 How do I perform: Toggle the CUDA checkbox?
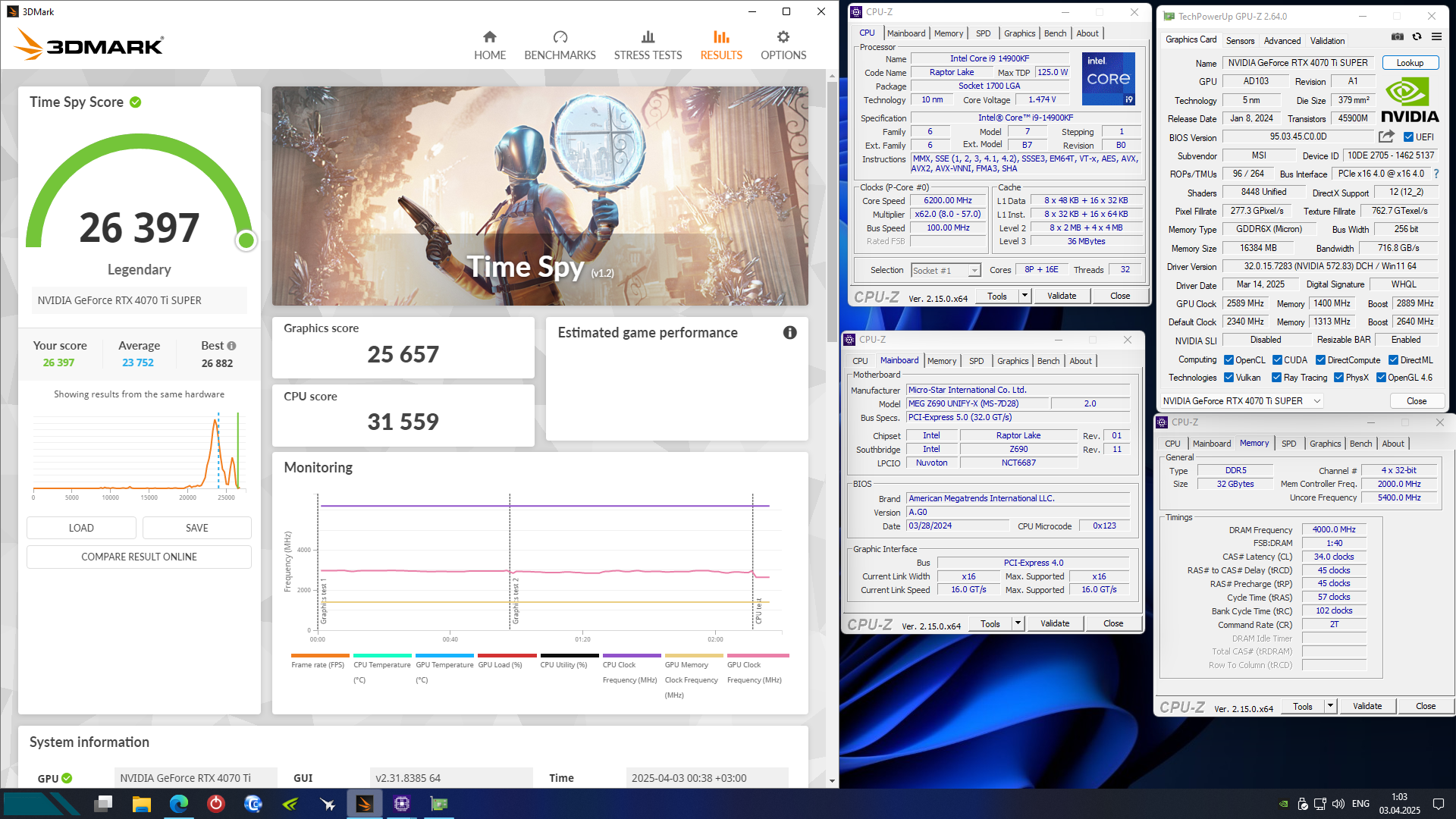[1277, 360]
